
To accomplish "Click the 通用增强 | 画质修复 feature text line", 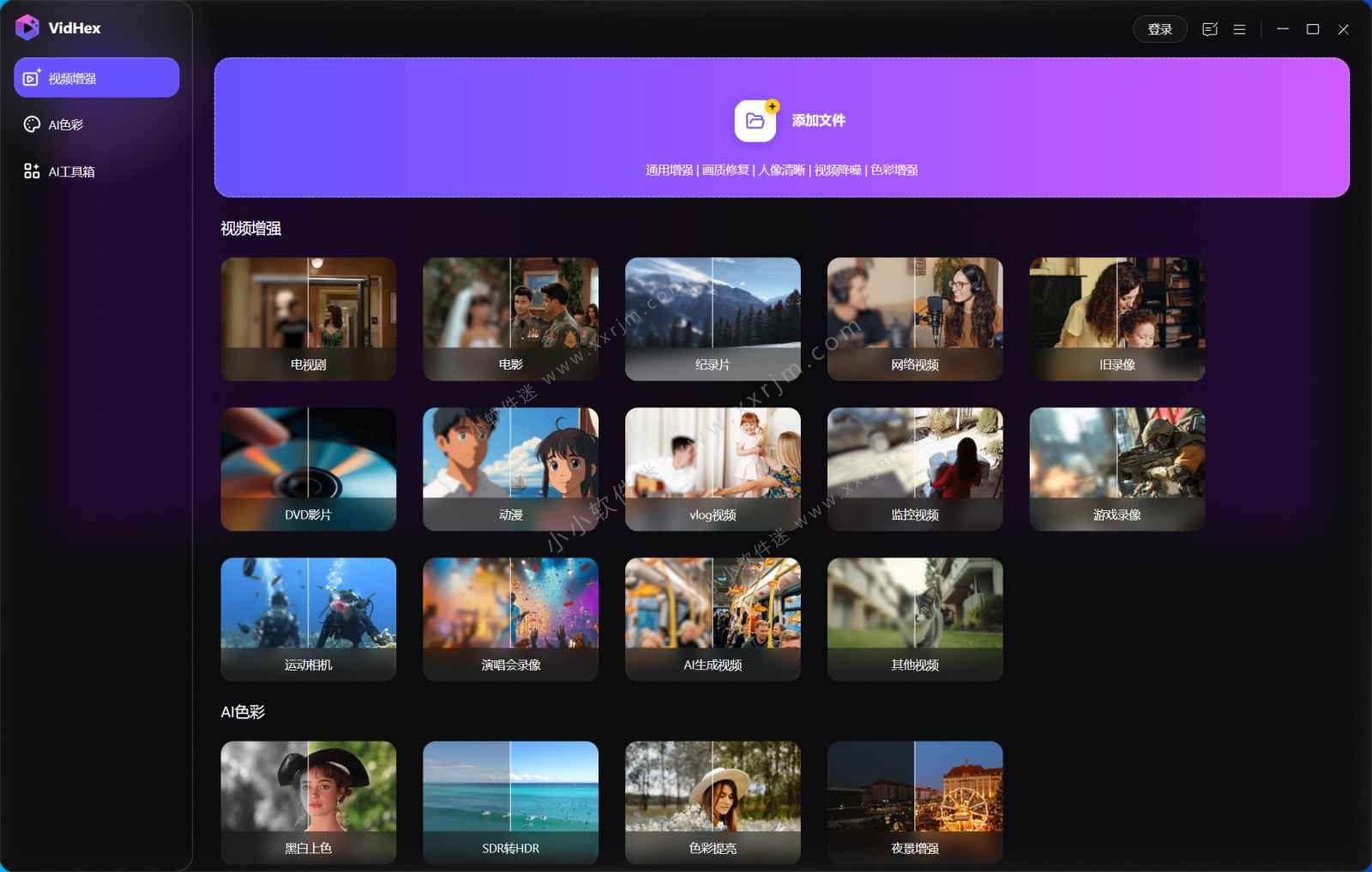I will (782, 171).
